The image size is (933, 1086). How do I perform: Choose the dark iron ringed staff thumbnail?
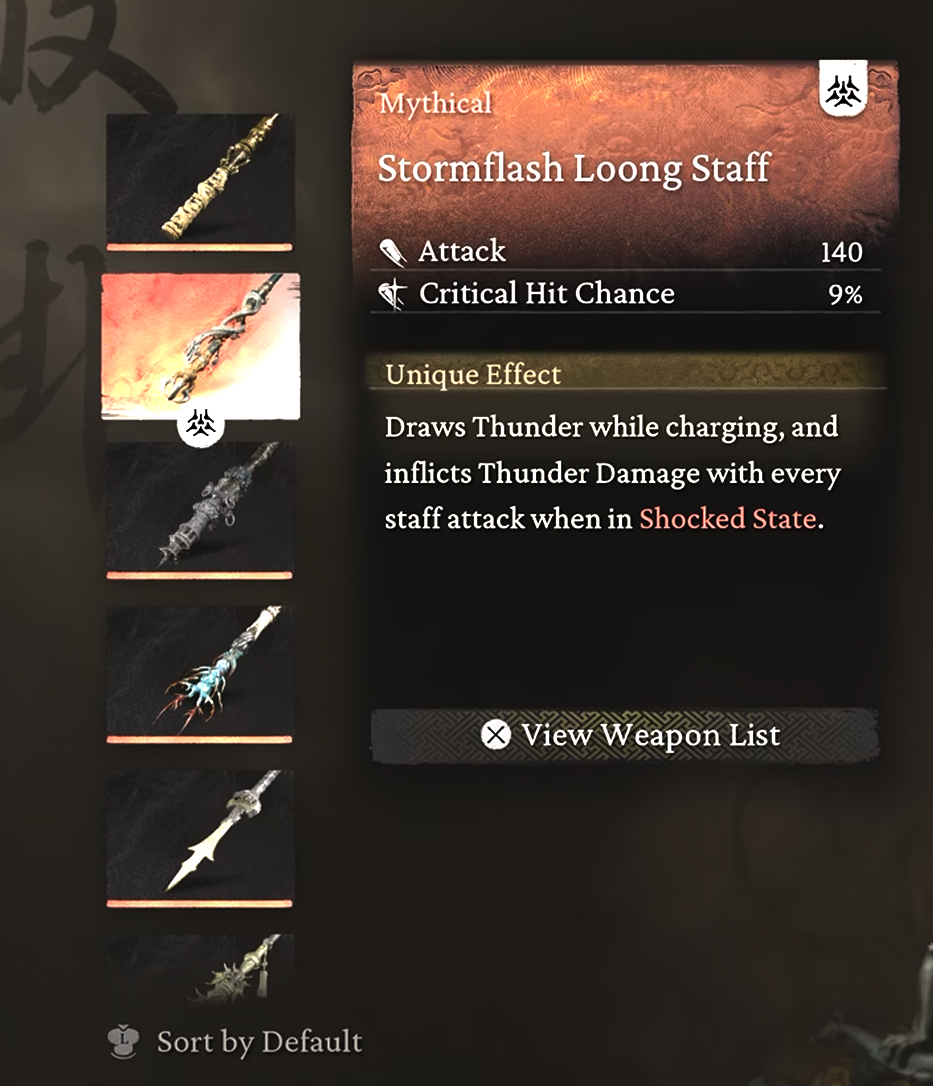click(199, 509)
